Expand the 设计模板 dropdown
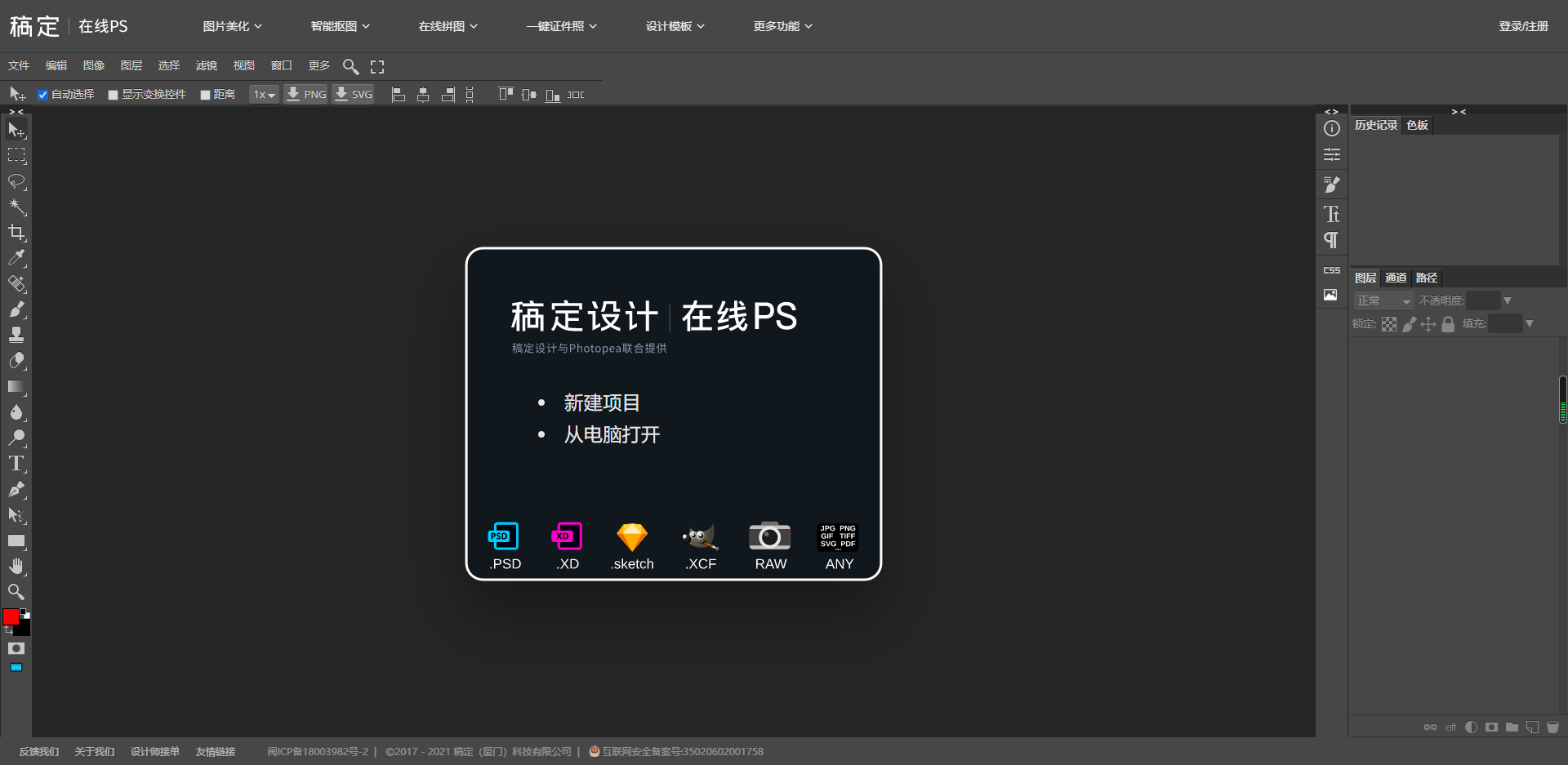The image size is (1568, 765). click(x=675, y=26)
